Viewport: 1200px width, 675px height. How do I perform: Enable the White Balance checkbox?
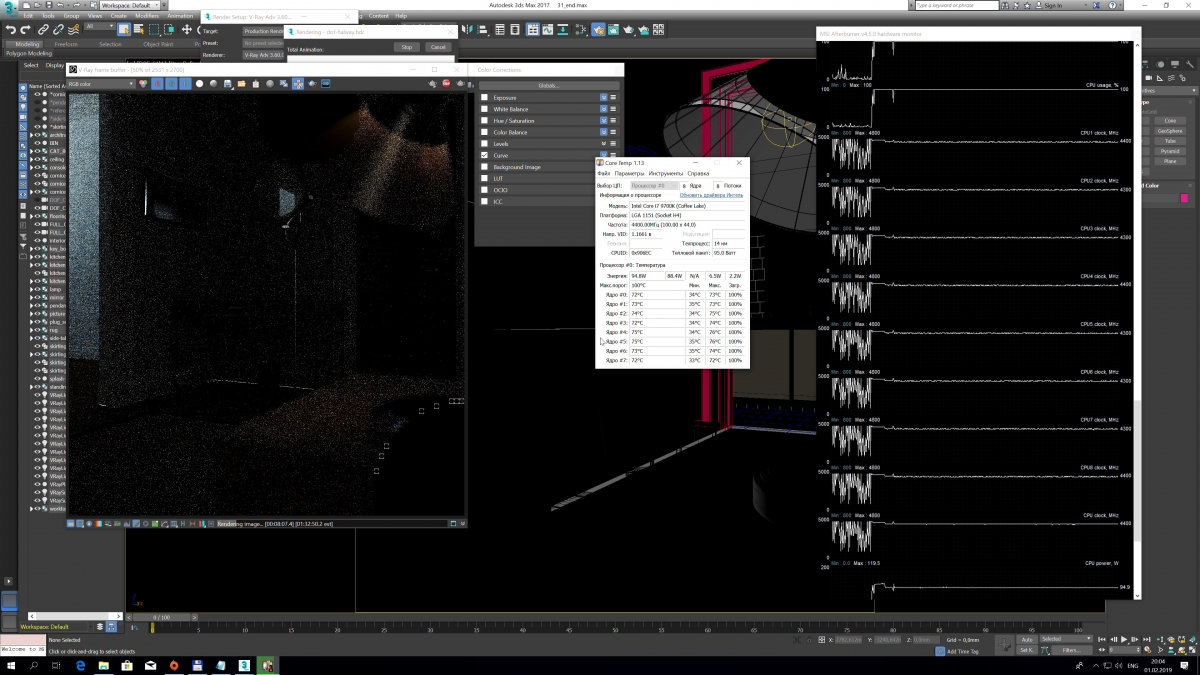click(x=485, y=109)
